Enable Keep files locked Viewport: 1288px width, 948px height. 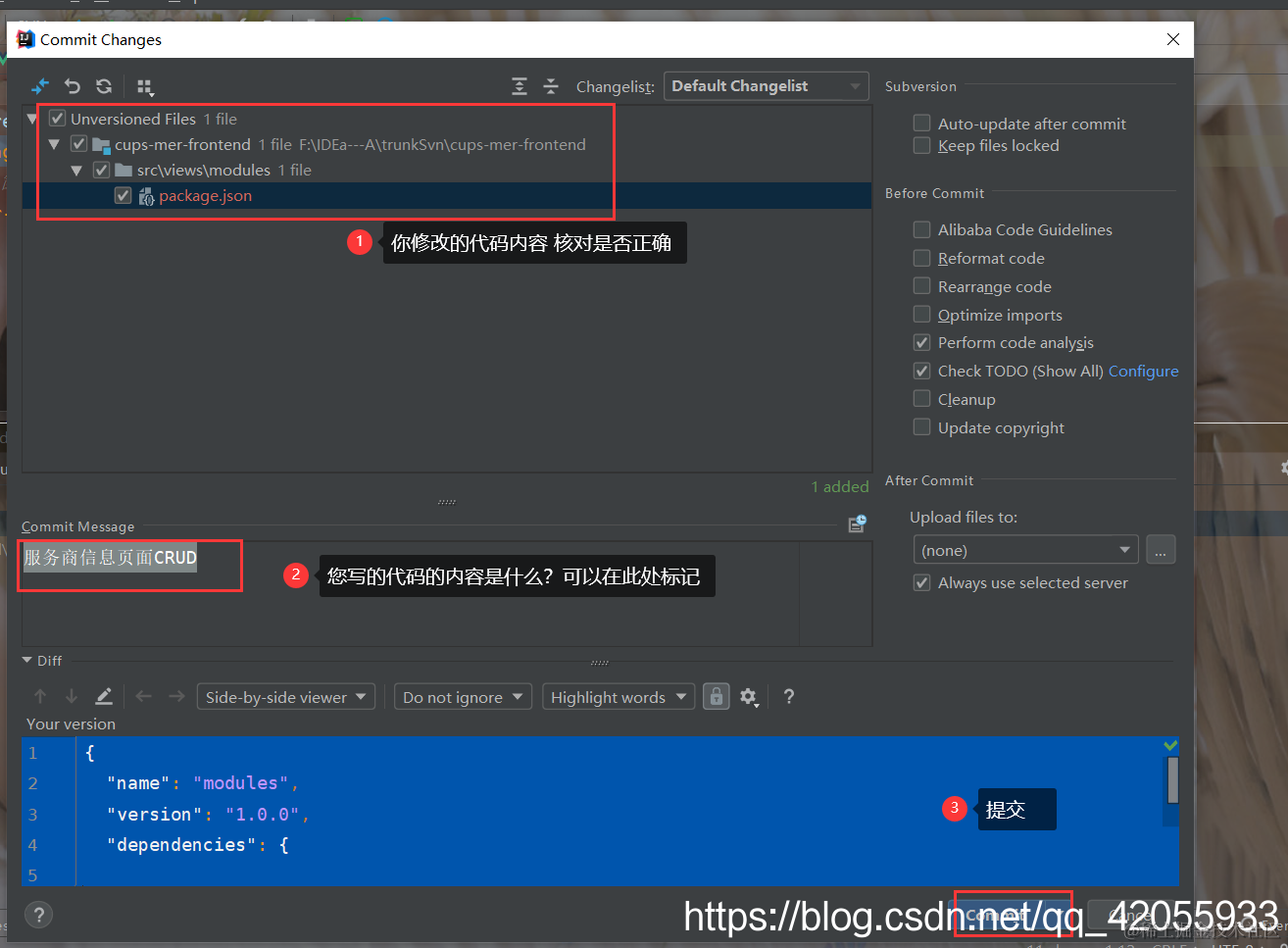tap(921, 145)
